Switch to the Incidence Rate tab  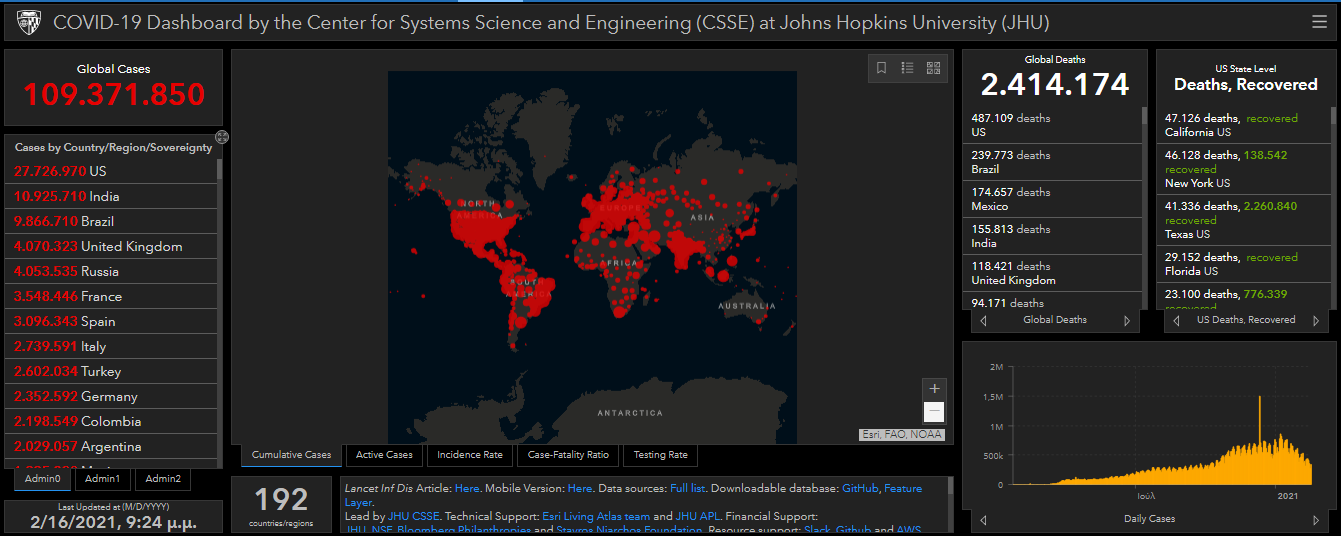469,455
